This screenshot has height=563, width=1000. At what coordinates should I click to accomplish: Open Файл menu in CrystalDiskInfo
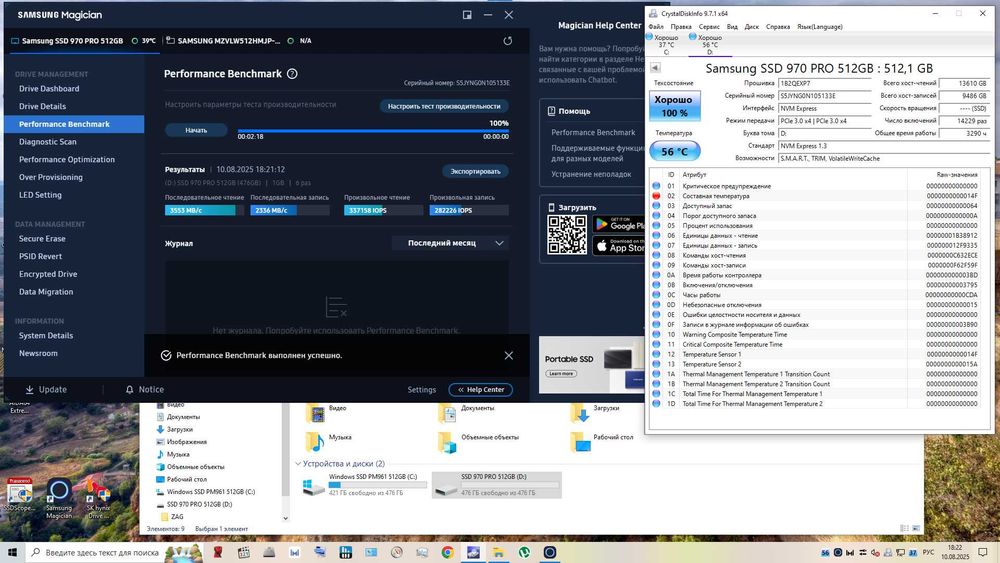pyautogui.click(x=656, y=27)
